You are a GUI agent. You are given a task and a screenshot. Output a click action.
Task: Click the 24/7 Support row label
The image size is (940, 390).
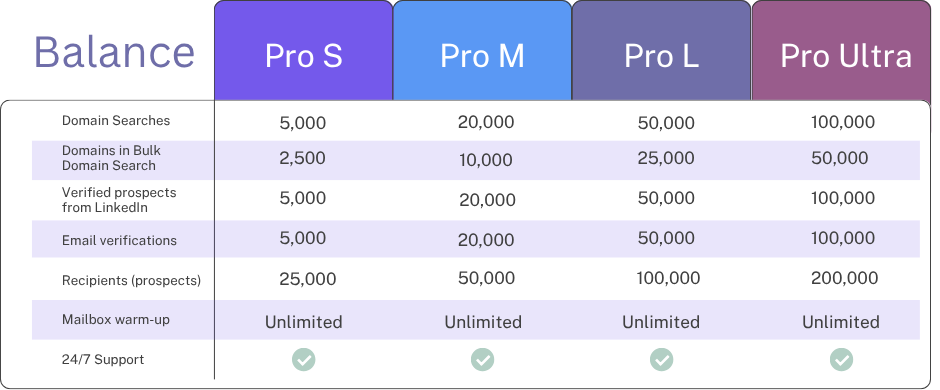(103, 359)
